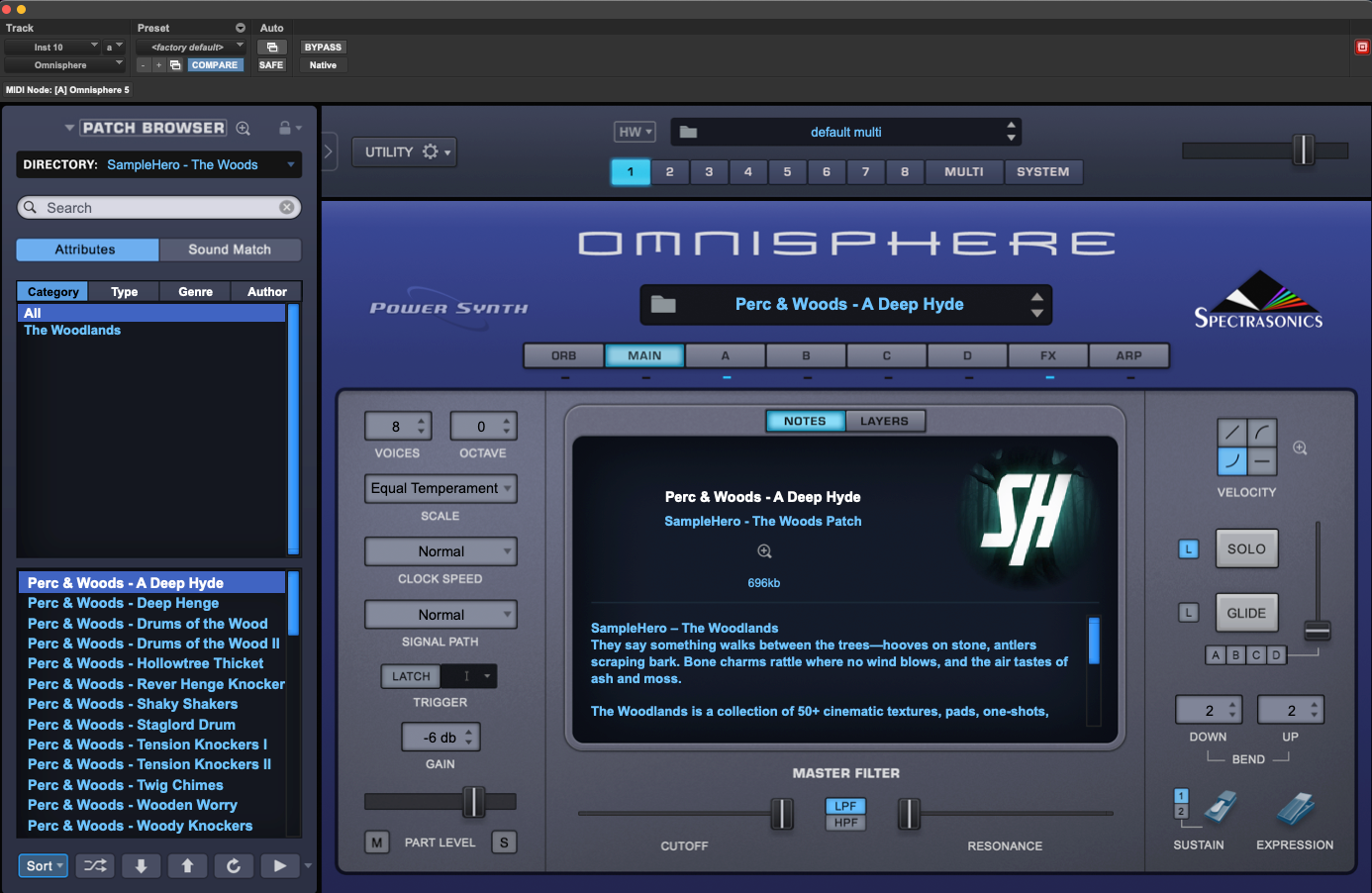Switch to the FX tab
The height and width of the screenshot is (893, 1372).
1048,355
